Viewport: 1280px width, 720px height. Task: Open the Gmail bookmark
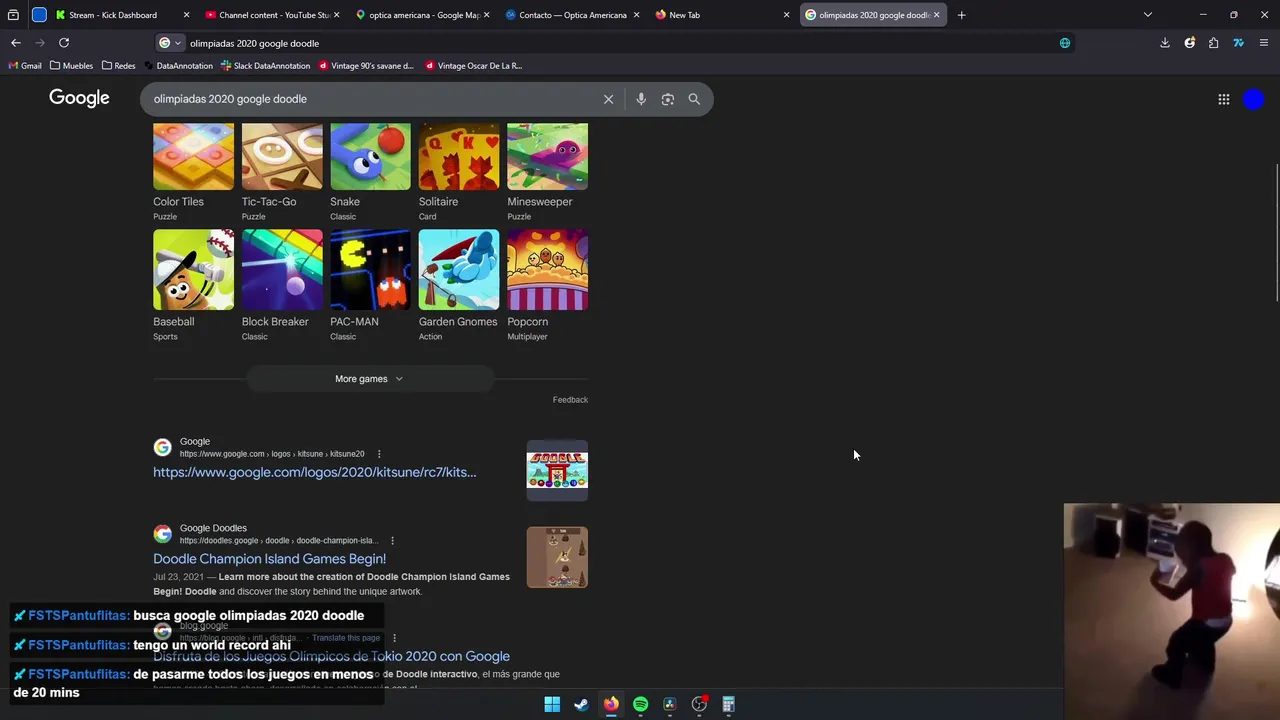tap(25, 66)
